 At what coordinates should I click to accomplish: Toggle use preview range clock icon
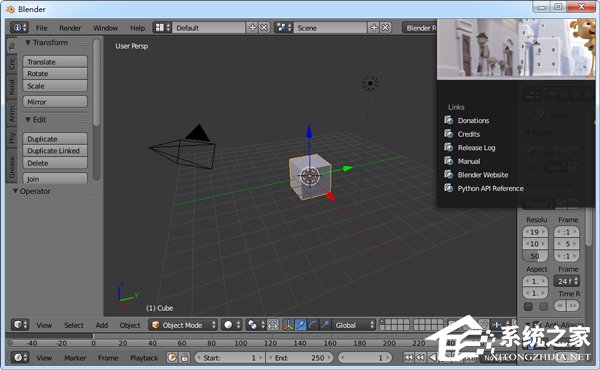pyautogui.click(x=172, y=358)
